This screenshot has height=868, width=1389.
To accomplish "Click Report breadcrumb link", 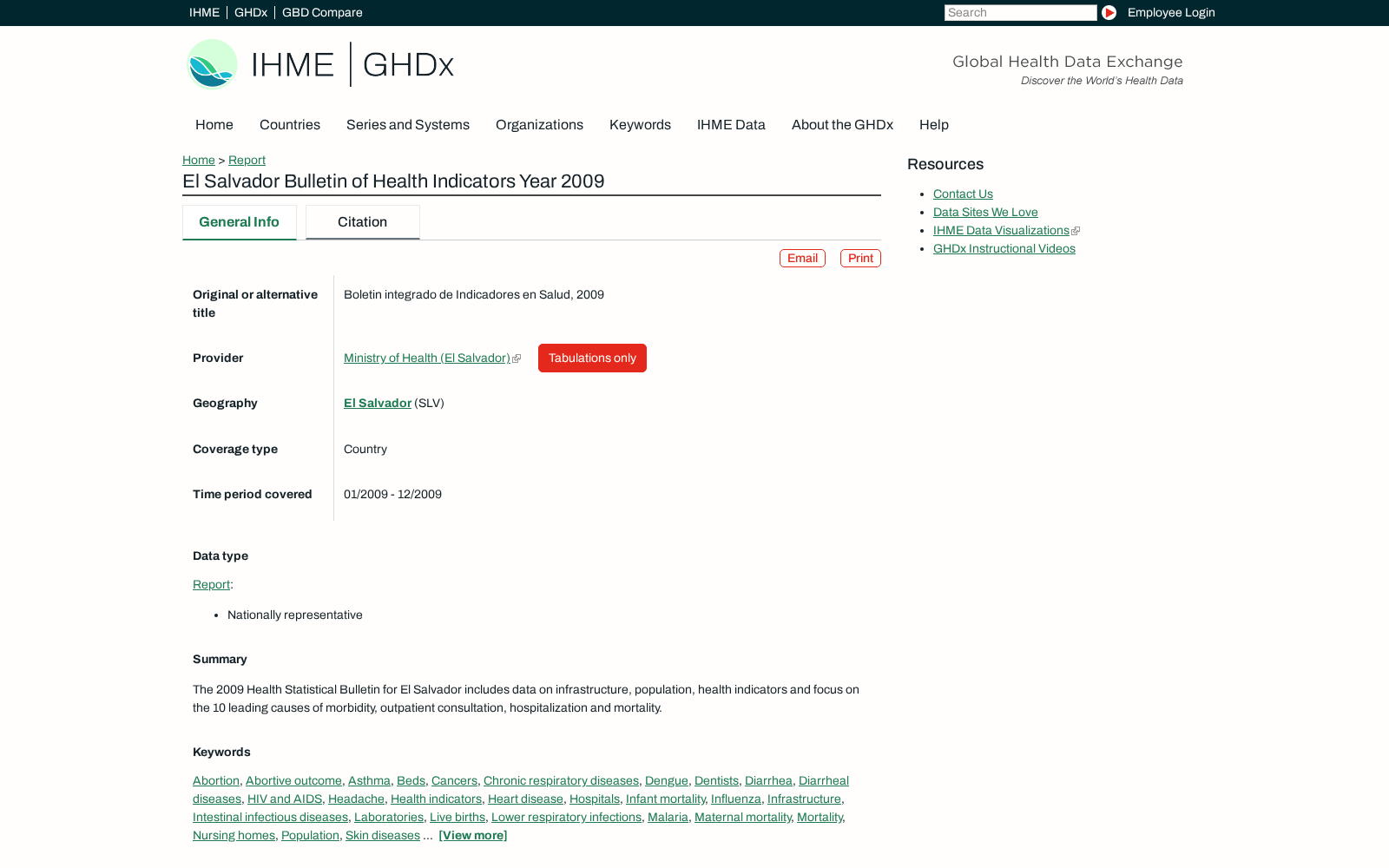I will (x=247, y=161).
